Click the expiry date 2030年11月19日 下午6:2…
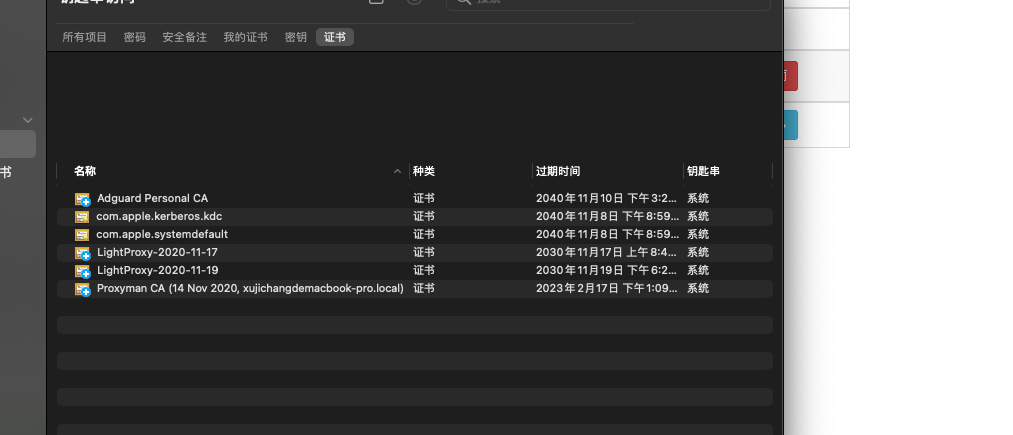 (607, 271)
